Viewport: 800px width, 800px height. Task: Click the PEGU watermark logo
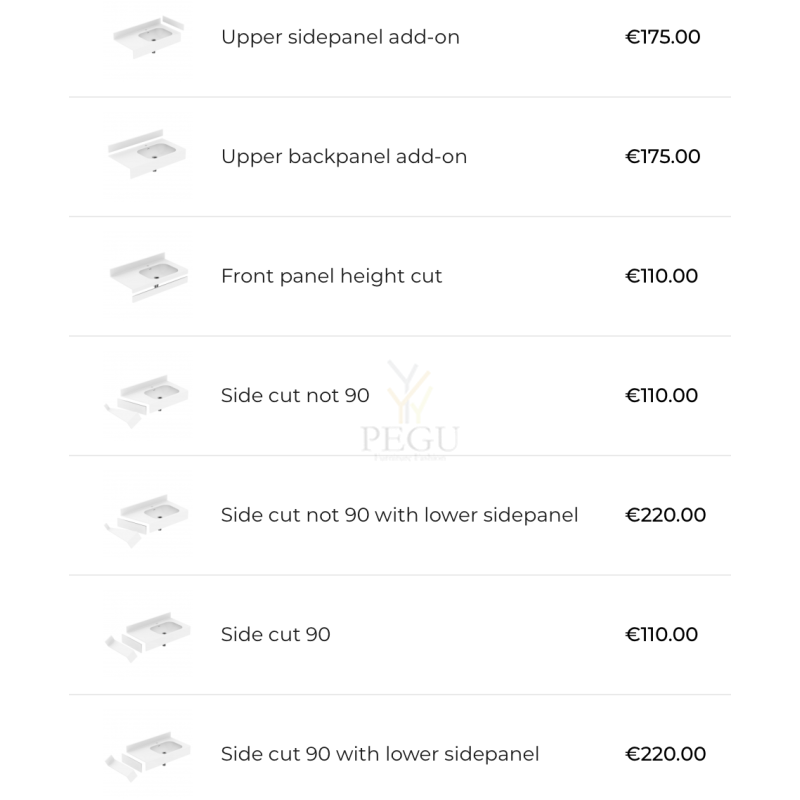[410, 410]
